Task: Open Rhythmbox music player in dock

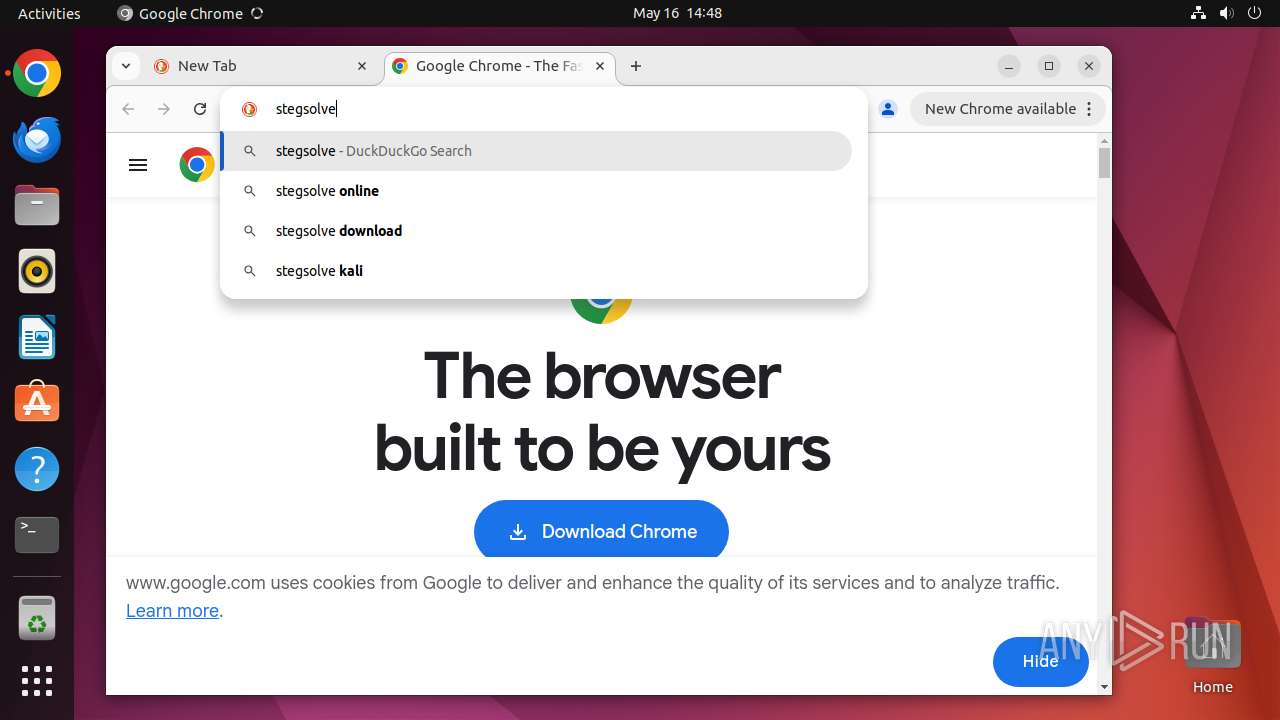Action: 37,272
